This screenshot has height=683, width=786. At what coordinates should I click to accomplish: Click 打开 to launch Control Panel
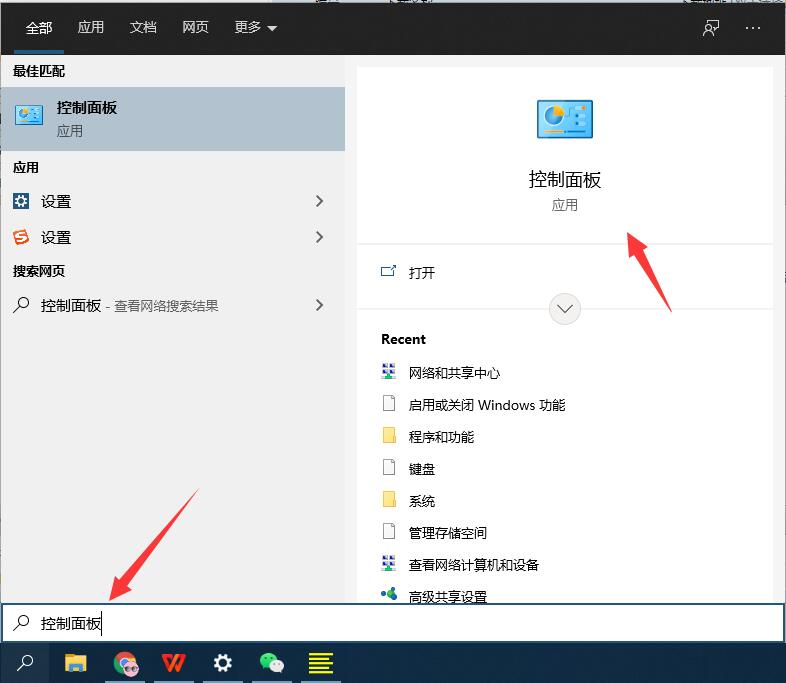coord(422,273)
